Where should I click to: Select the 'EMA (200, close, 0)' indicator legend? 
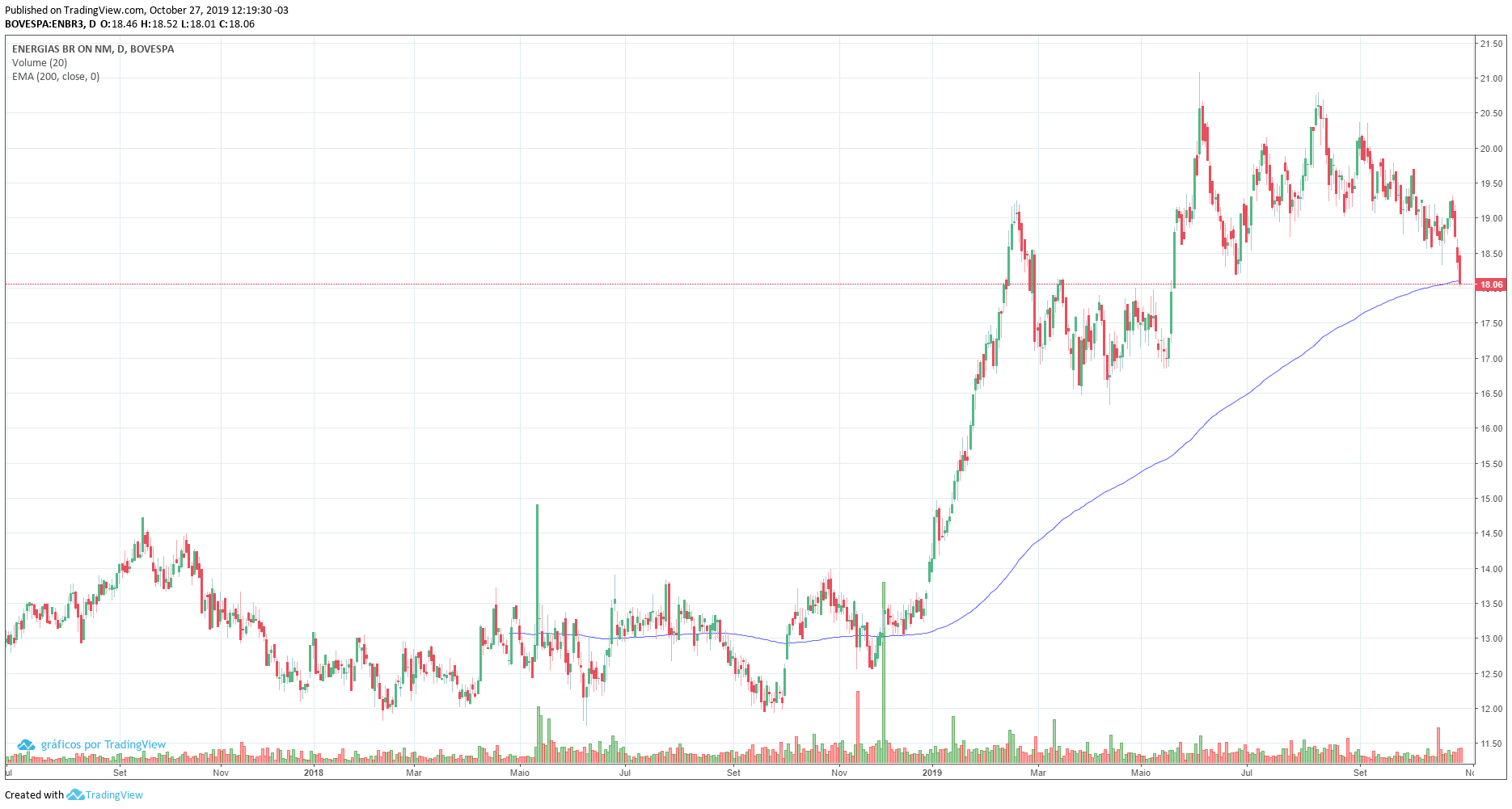56,77
